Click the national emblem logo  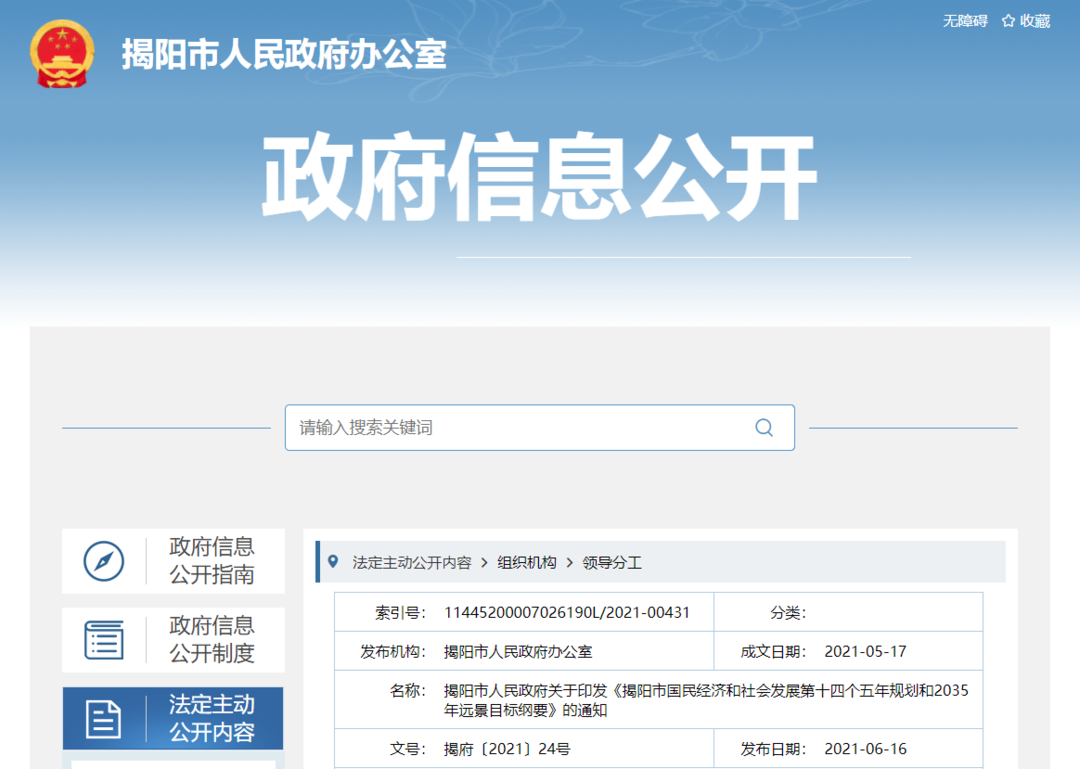click(x=62, y=54)
